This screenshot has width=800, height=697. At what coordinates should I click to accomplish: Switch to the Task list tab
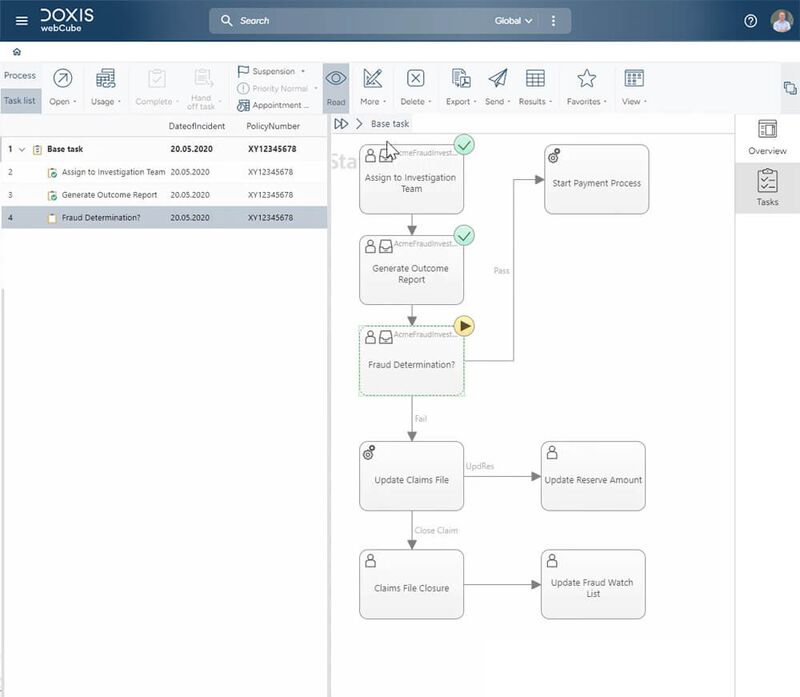(x=19, y=101)
